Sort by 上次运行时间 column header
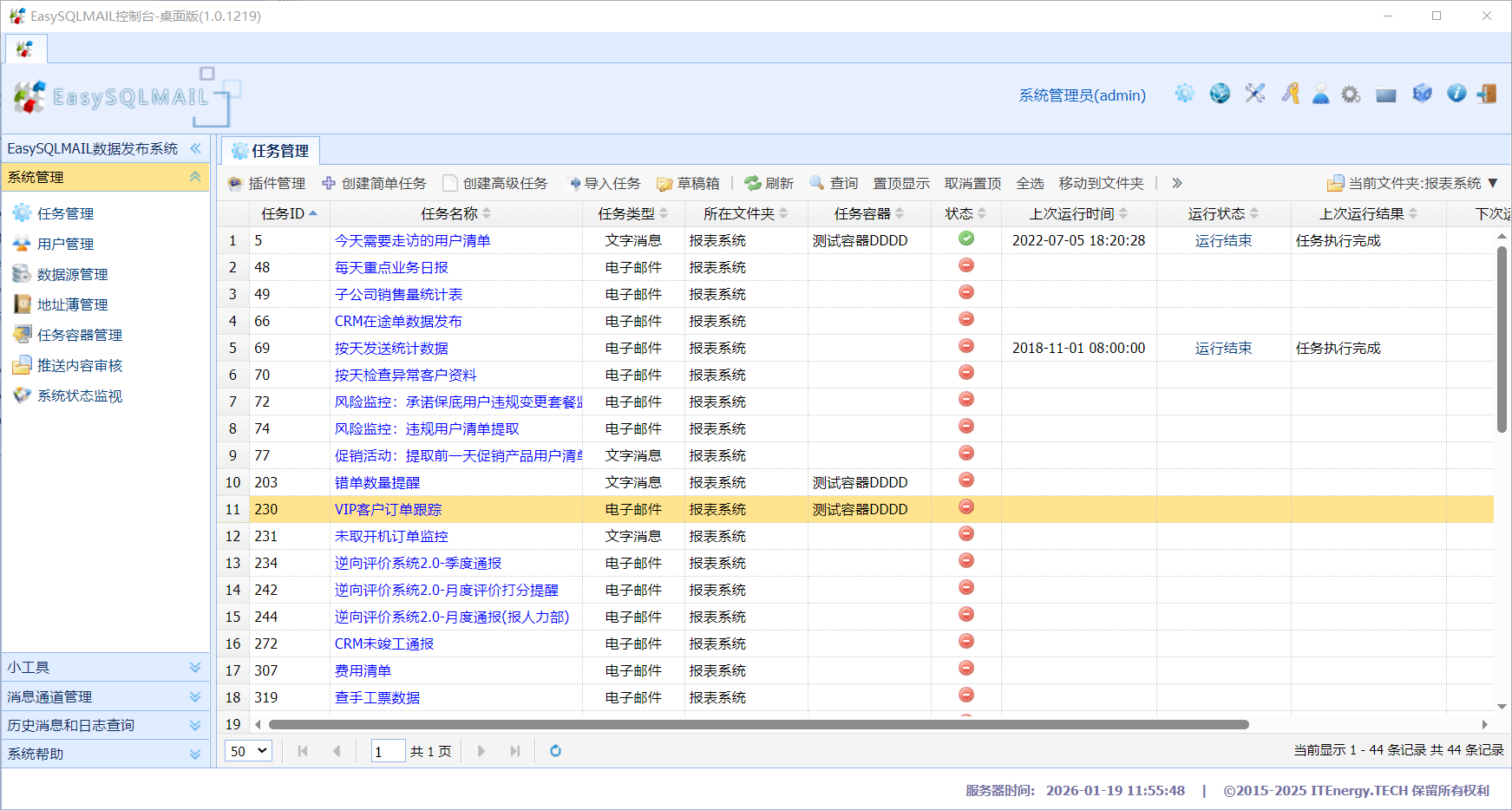The width and height of the screenshot is (1512, 810). [1079, 213]
